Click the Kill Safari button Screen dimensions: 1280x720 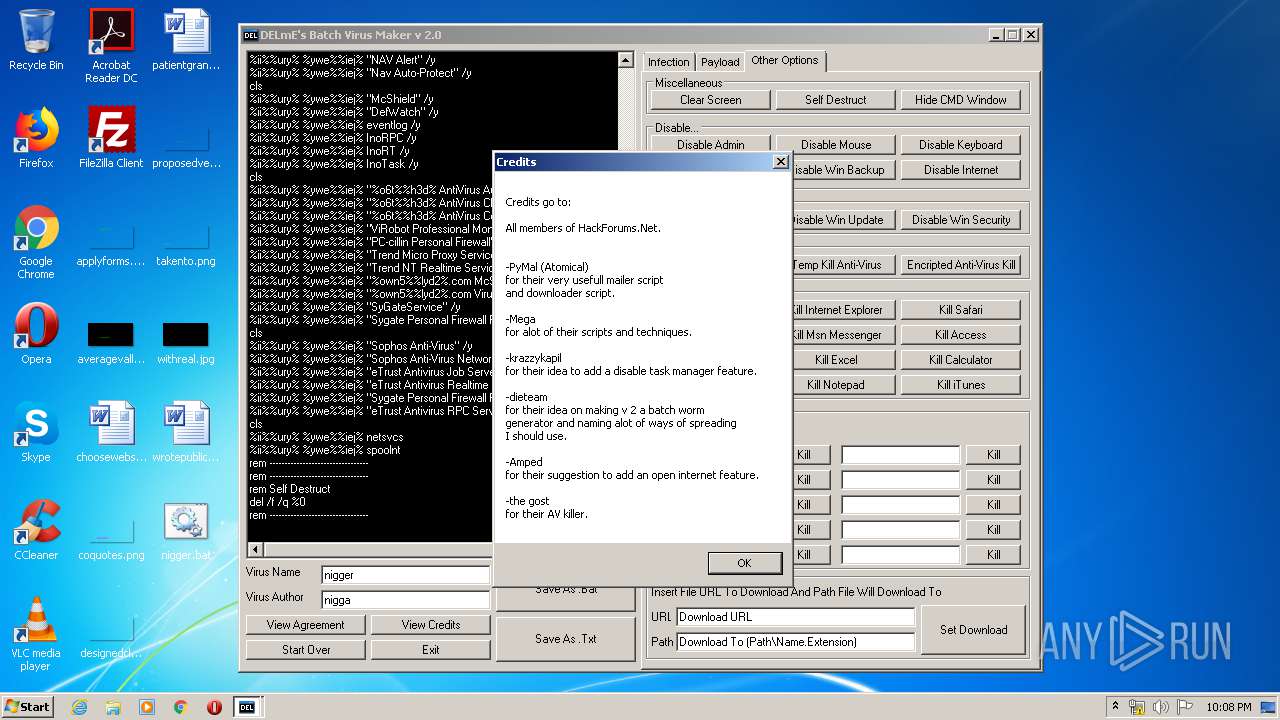click(960, 310)
